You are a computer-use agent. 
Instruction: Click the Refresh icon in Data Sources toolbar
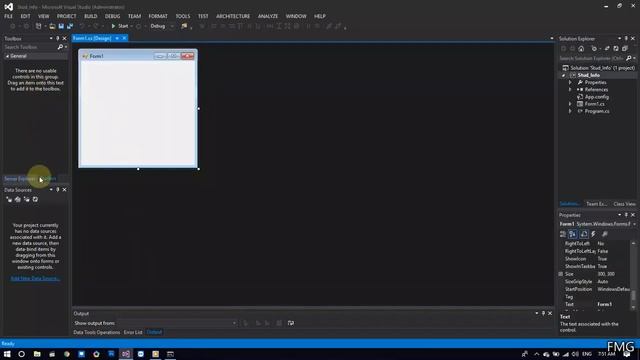(x=35, y=200)
